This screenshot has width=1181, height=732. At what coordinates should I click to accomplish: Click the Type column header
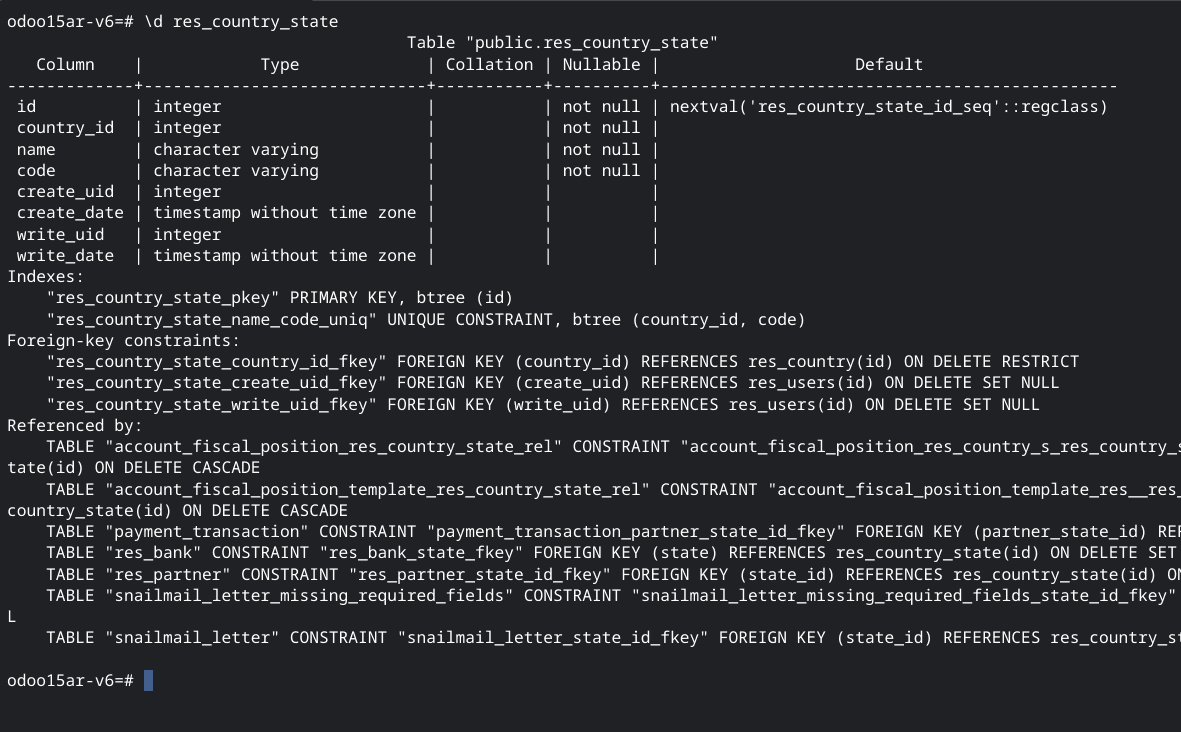pos(280,65)
